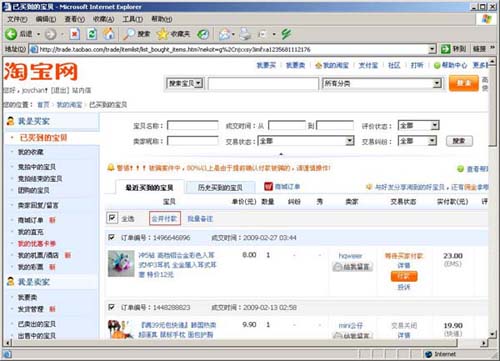This screenshot has height=361, width=500.
Task: Open the 文件(F) menu
Action: (17, 19)
